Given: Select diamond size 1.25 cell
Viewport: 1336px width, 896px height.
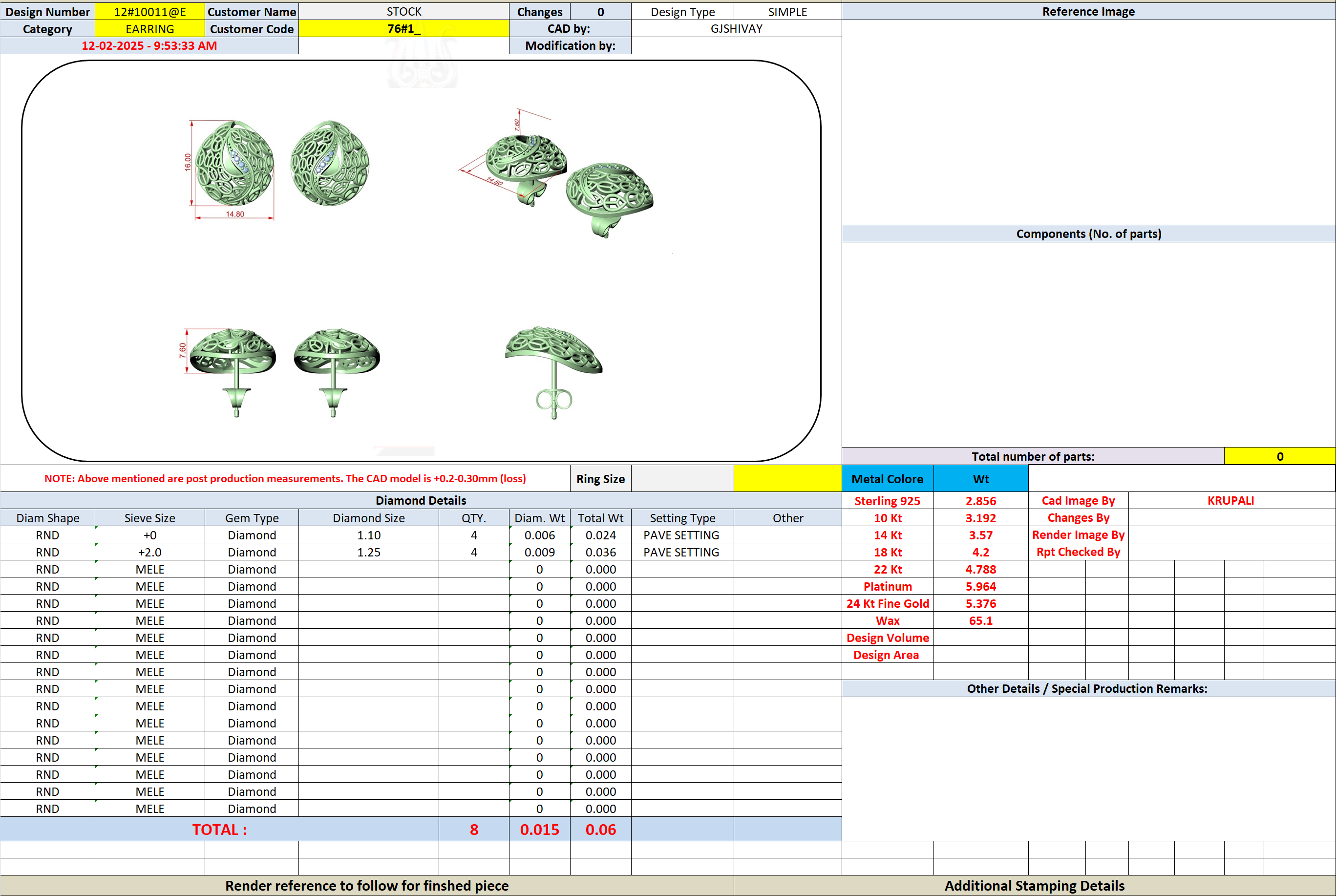Looking at the screenshot, I should [369, 552].
